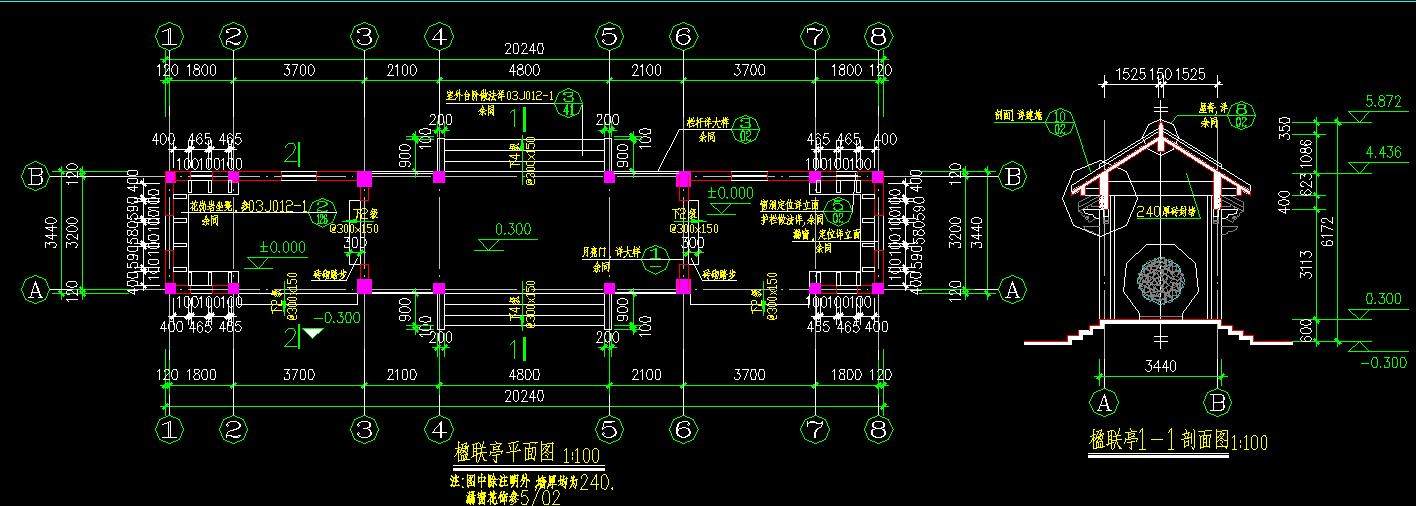The image size is (1416, 506).
Task: Select the top 20240 overall dimension text
Action: click(x=524, y=50)
